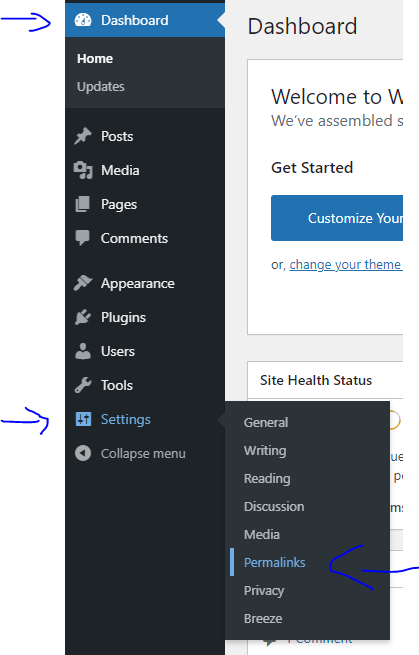This screenshot has width=419, height=655.
Task: Open Breeze plugin settings entry
Action: [263, 618]
